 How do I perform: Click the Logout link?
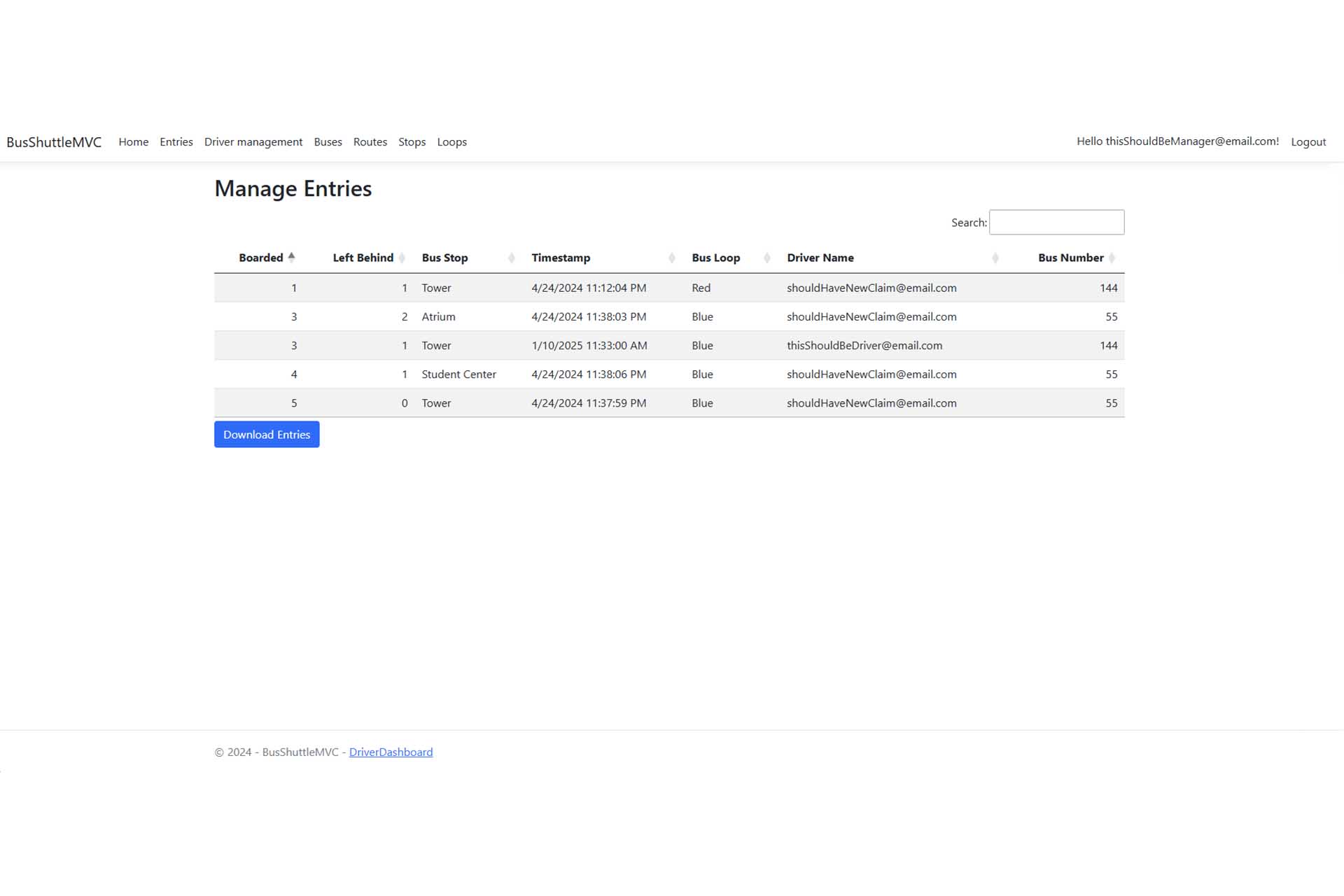pos(1308,142)
